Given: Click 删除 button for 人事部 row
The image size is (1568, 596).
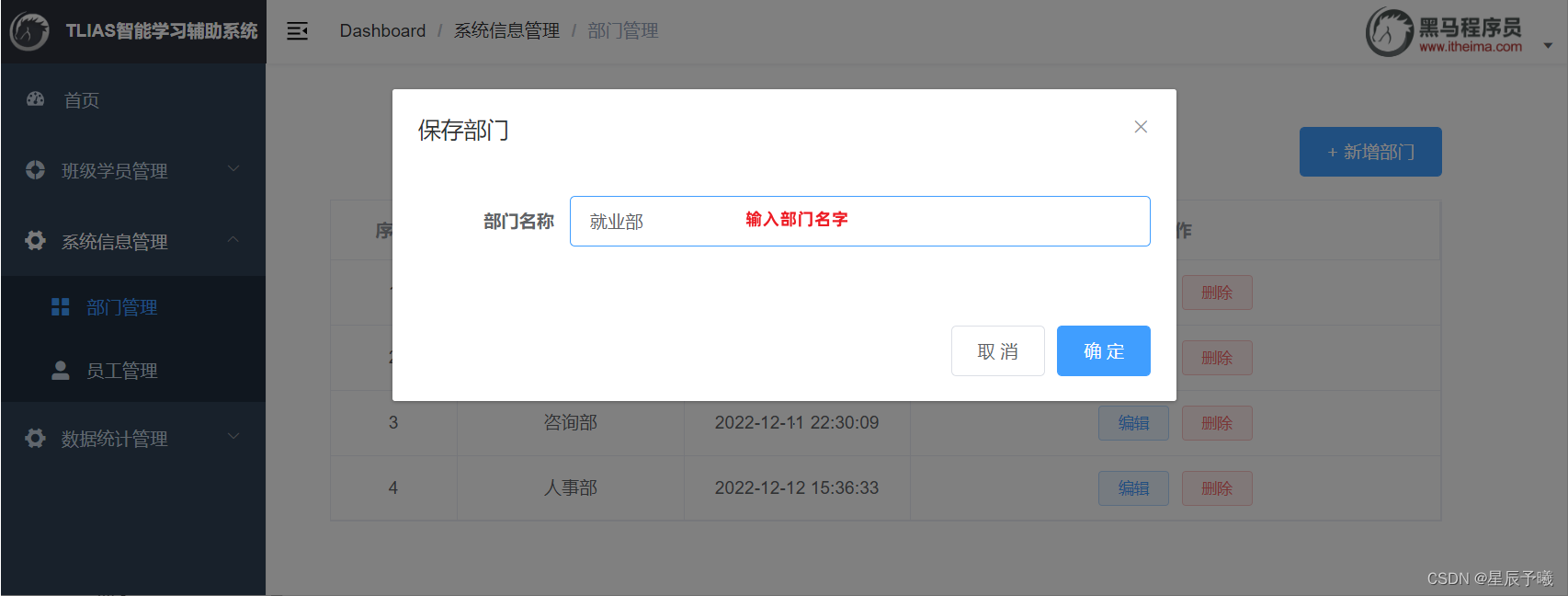Looking at the screenshot, I should pos(1217,488).
